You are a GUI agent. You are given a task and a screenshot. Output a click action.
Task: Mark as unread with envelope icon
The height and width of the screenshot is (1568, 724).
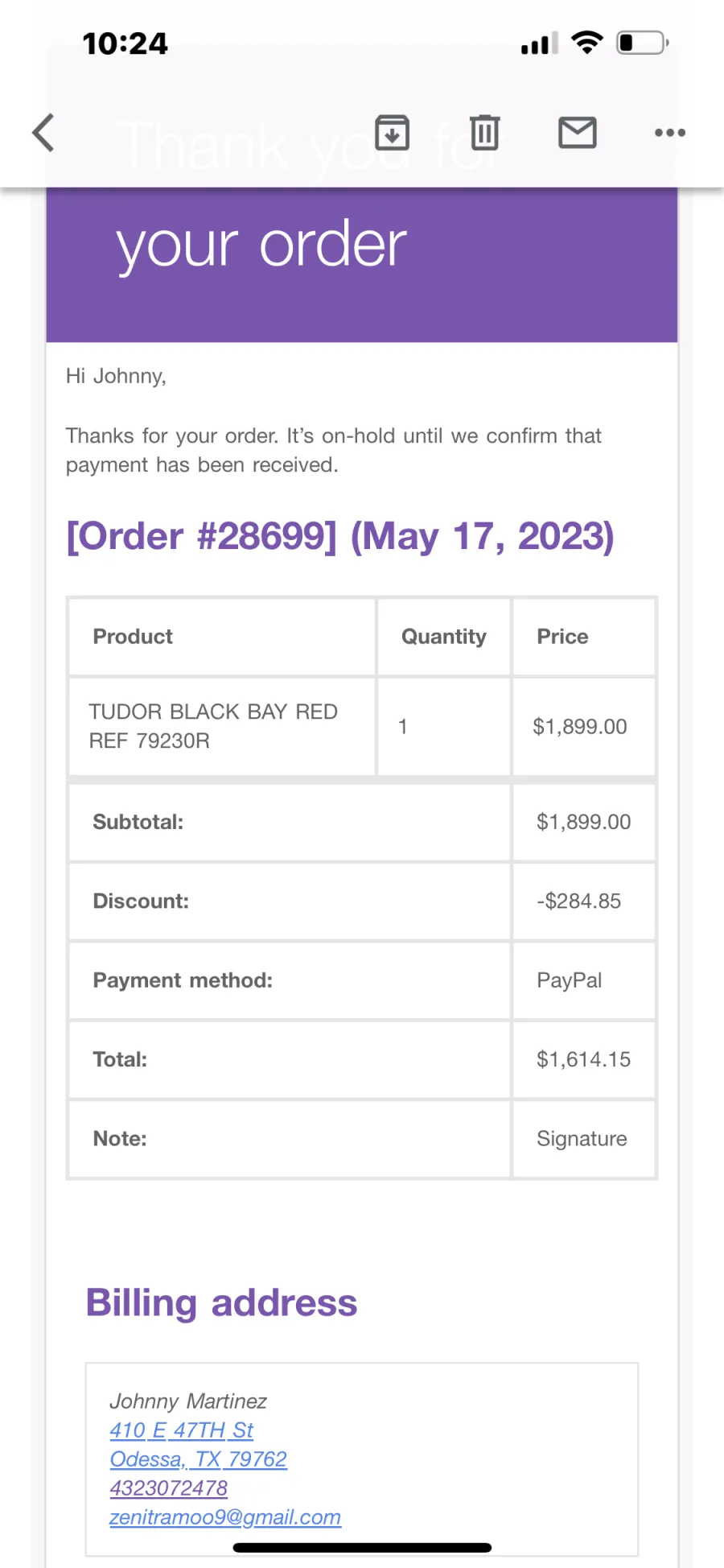pyautogui.click(x=578, y=133)
